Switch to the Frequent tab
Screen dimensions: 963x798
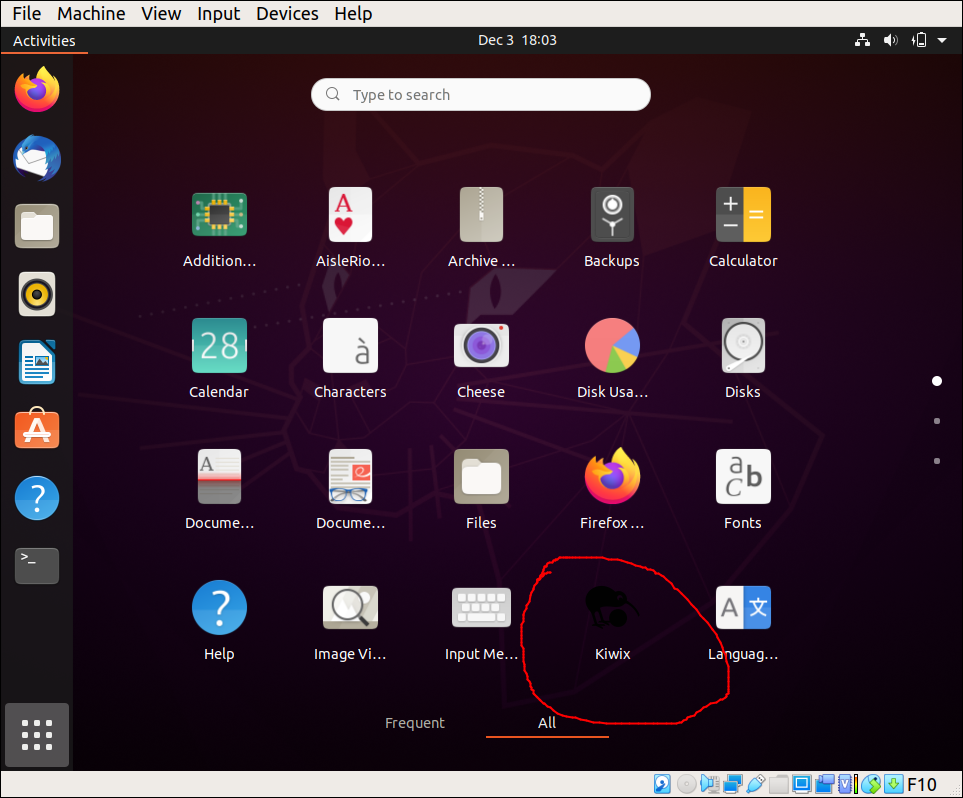[415, 722]
